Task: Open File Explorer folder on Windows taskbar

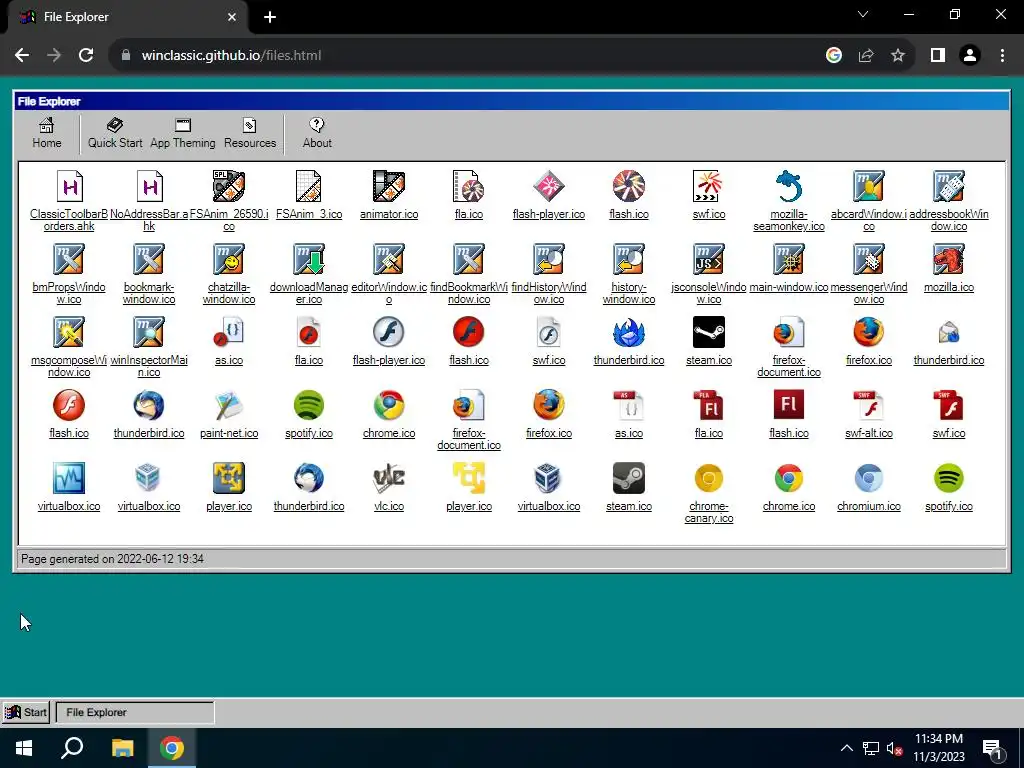Action: 122,748
